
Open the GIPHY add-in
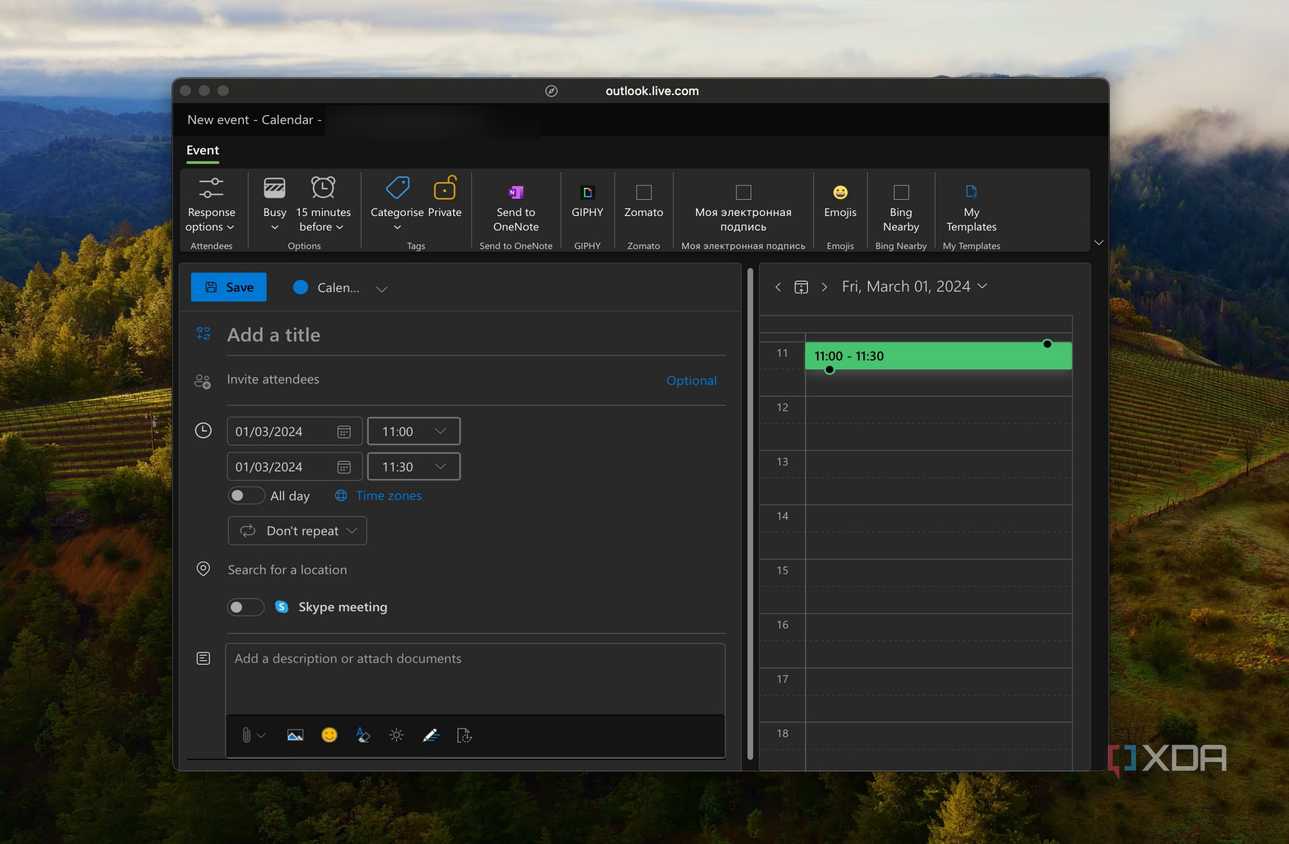tap(587, 200)
